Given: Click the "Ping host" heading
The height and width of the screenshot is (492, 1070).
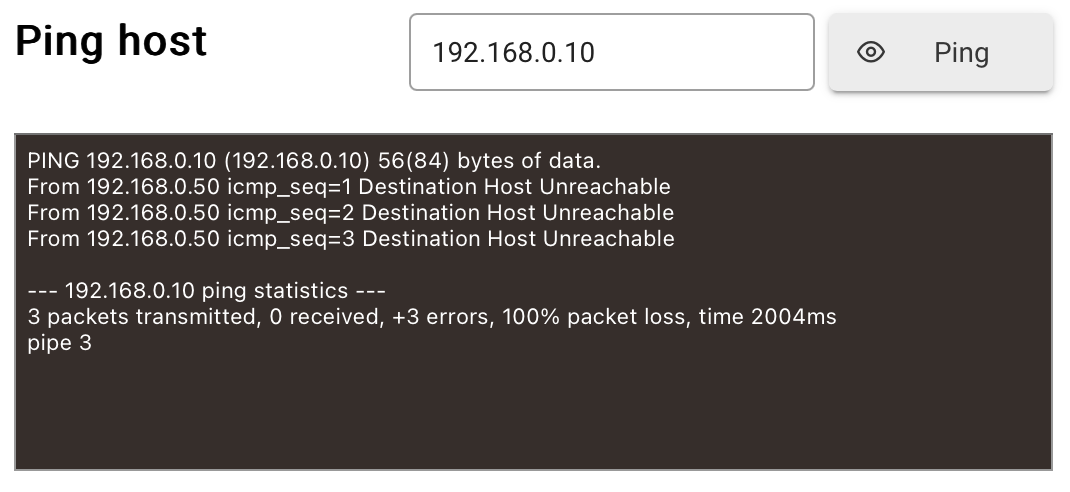Looking at the screenshot, I should click(111, 41).
